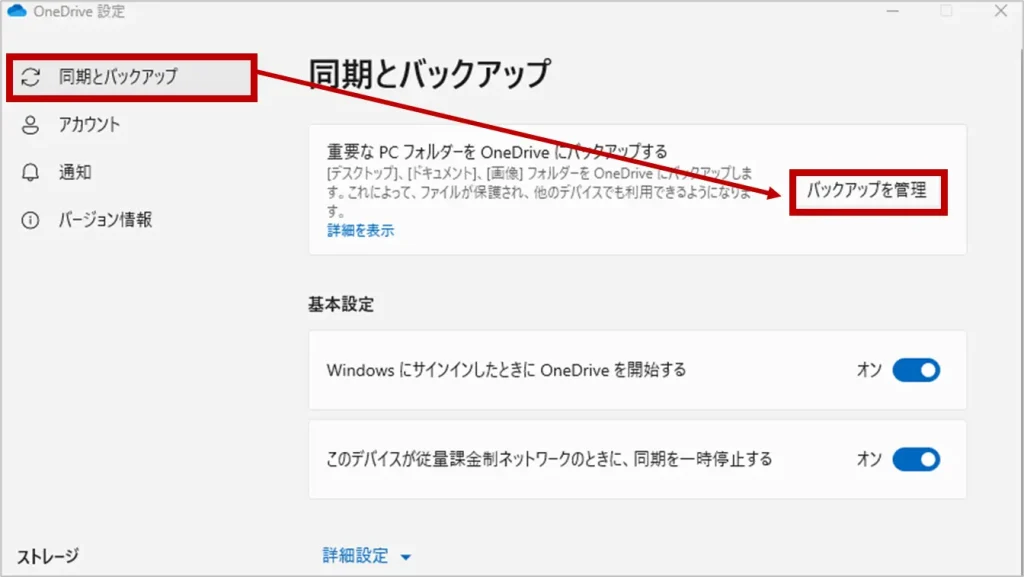Click the 基本設定 section heading
The height and width of the screenshot is (577, 1024).
pos(340,305)
